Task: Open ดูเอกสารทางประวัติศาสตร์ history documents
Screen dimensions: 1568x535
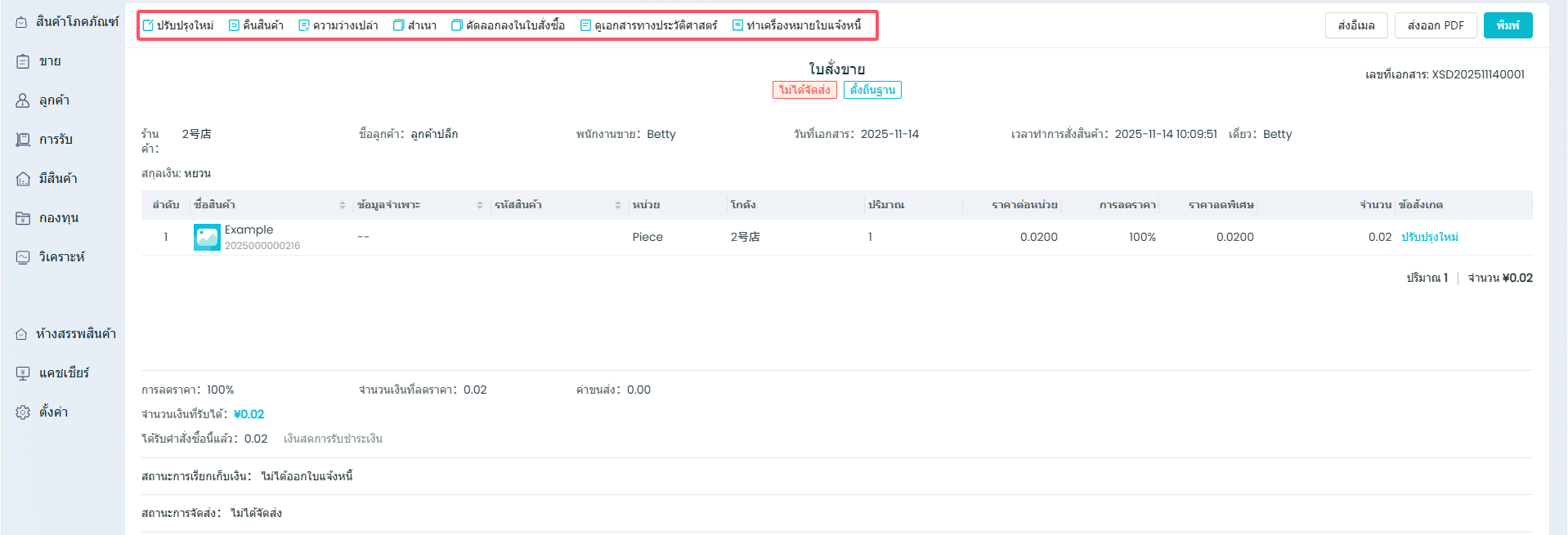Action: point(585,25)
